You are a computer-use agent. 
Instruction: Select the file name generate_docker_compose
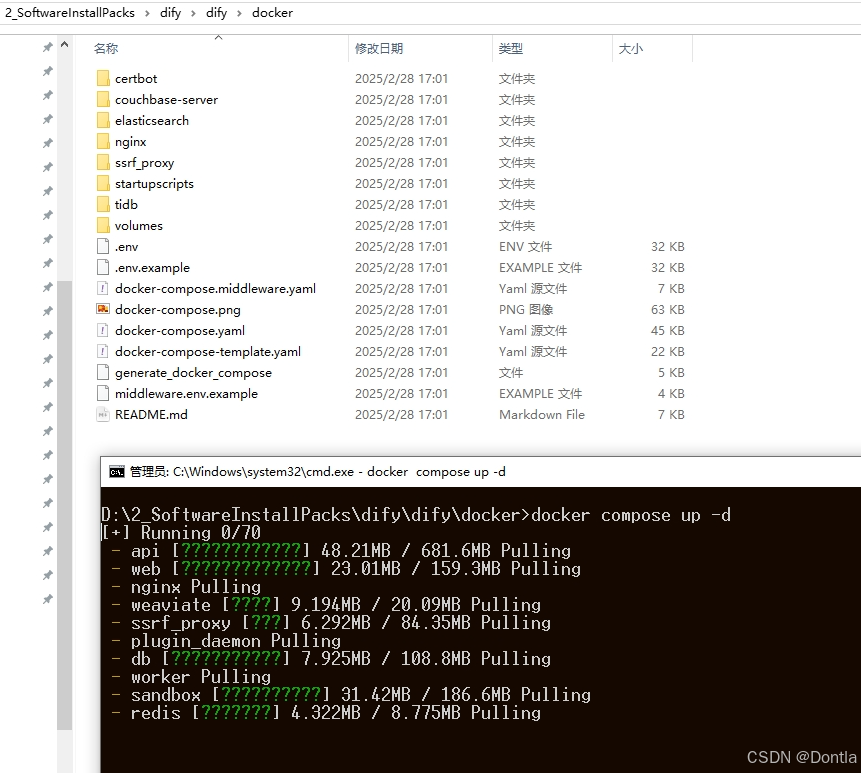(x=193, y=372)
